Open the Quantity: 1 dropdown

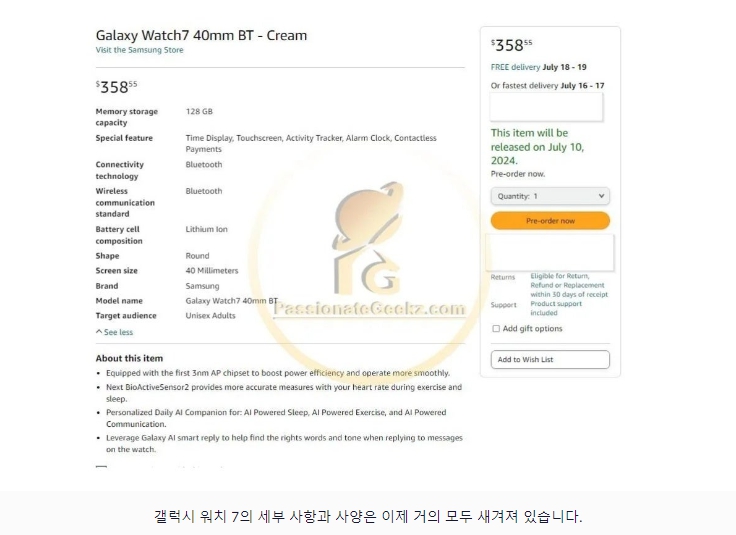point(550,196)
